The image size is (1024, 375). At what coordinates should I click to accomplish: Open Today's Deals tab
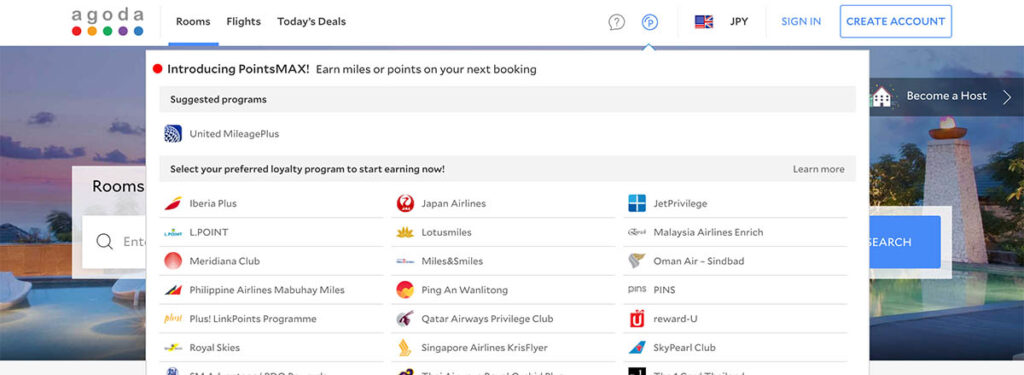pyautogui.click(x=312, y=22)
